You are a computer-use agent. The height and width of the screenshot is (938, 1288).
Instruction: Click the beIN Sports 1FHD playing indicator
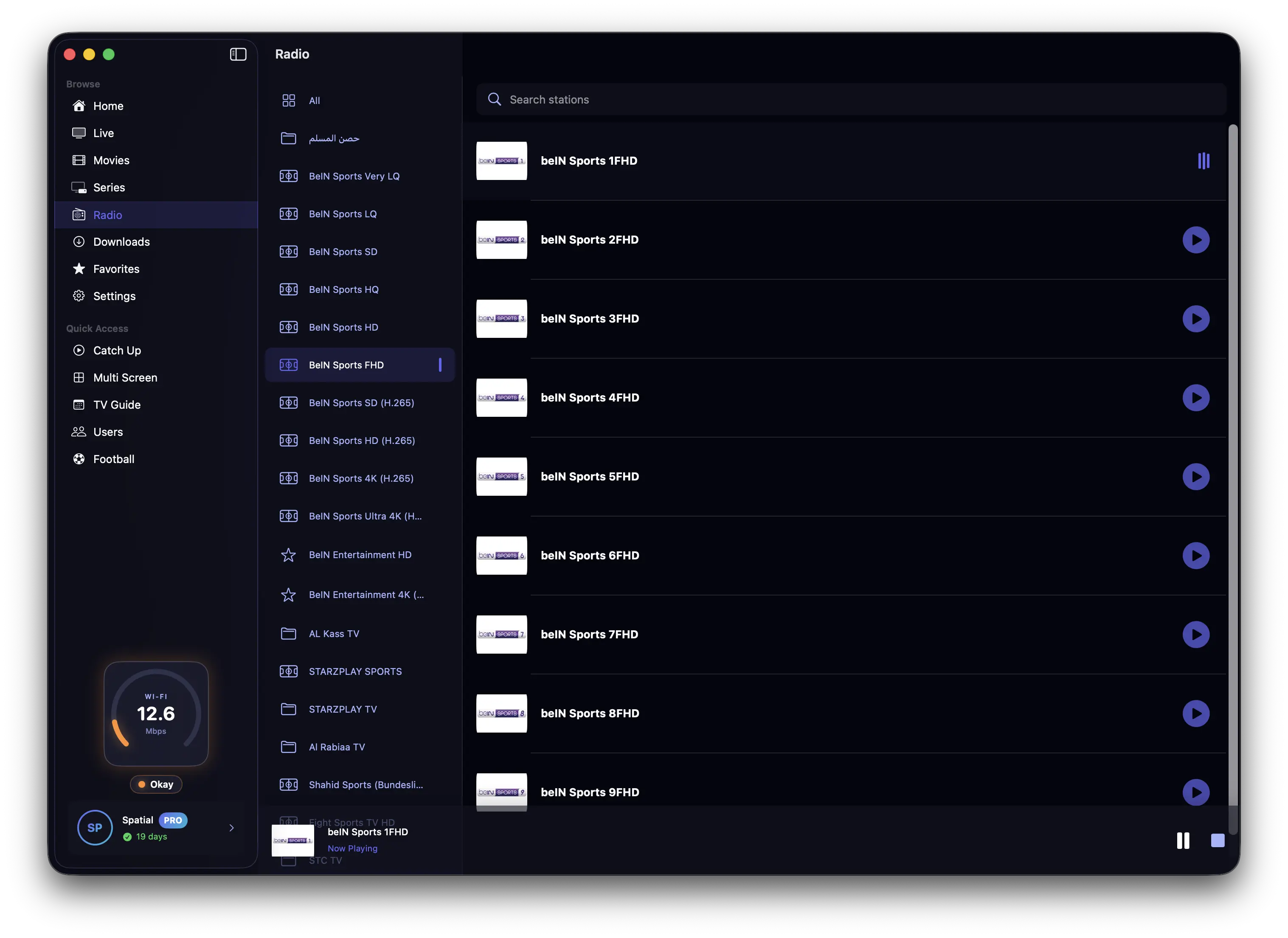(1204, 161)
